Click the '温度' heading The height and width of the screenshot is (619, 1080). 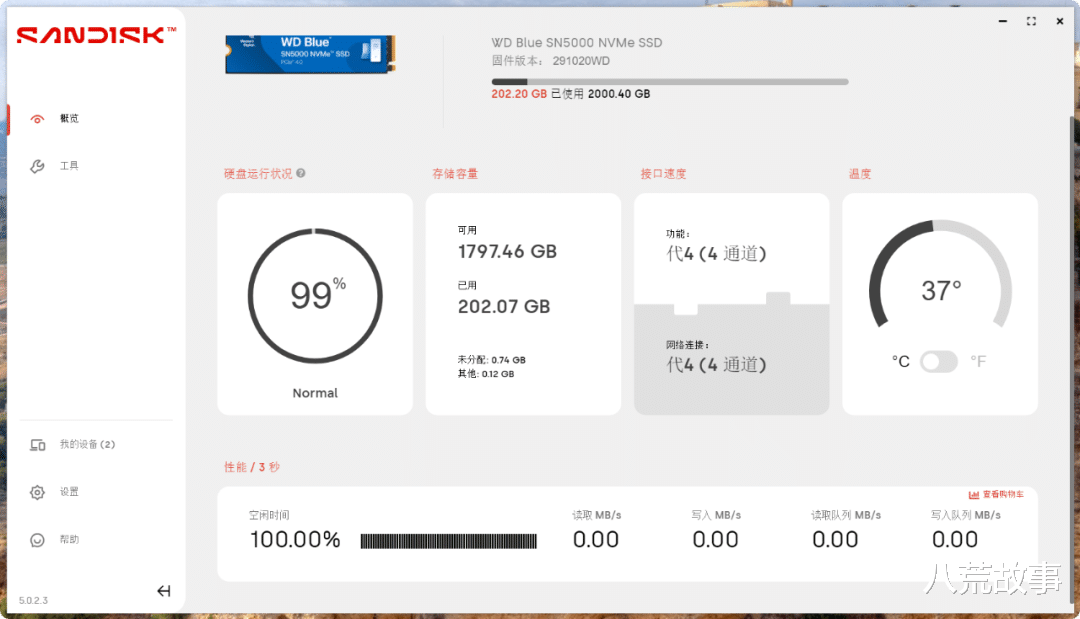click(x=860, y=174)
